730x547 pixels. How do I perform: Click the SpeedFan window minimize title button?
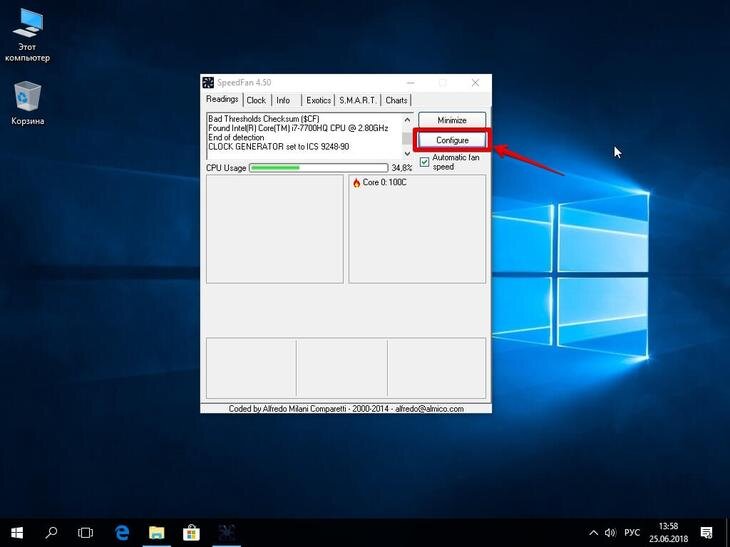[x=411, y=82]
